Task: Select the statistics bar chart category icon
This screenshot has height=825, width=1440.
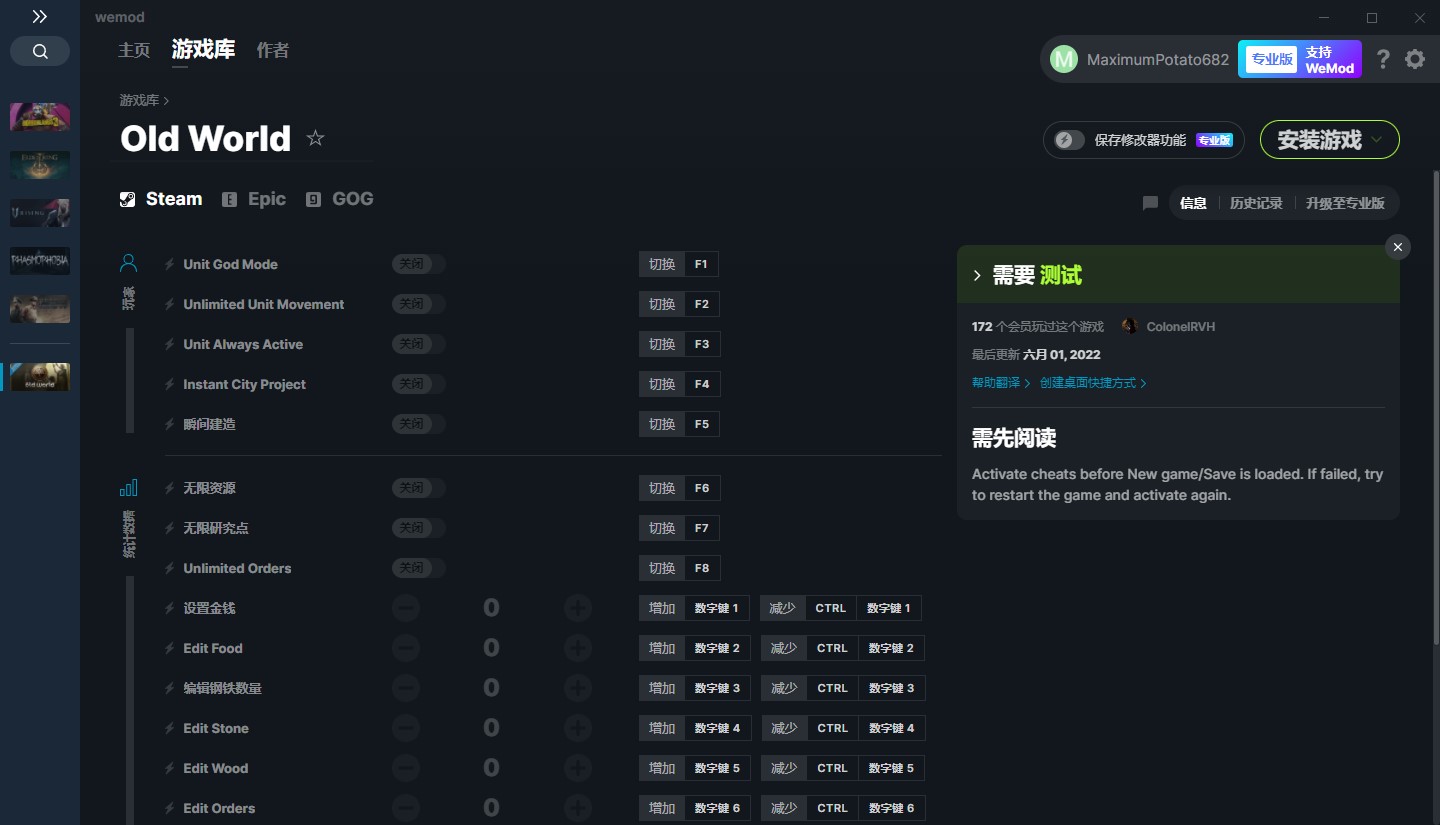Action: pyautogui.click(x=128, y=488)
